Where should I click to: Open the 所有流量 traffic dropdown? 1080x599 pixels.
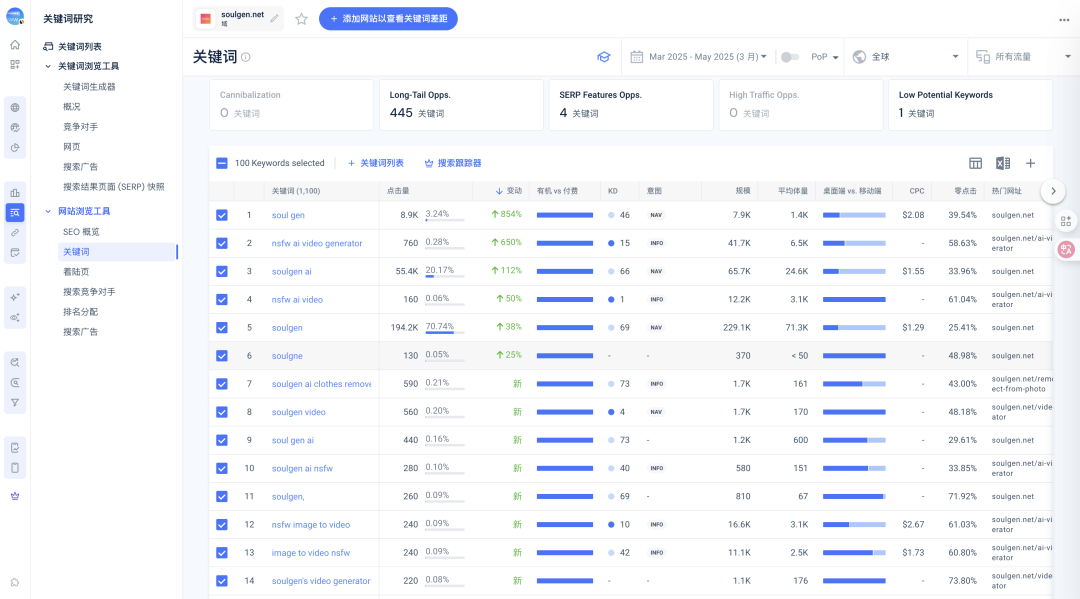coord(1024,56)
